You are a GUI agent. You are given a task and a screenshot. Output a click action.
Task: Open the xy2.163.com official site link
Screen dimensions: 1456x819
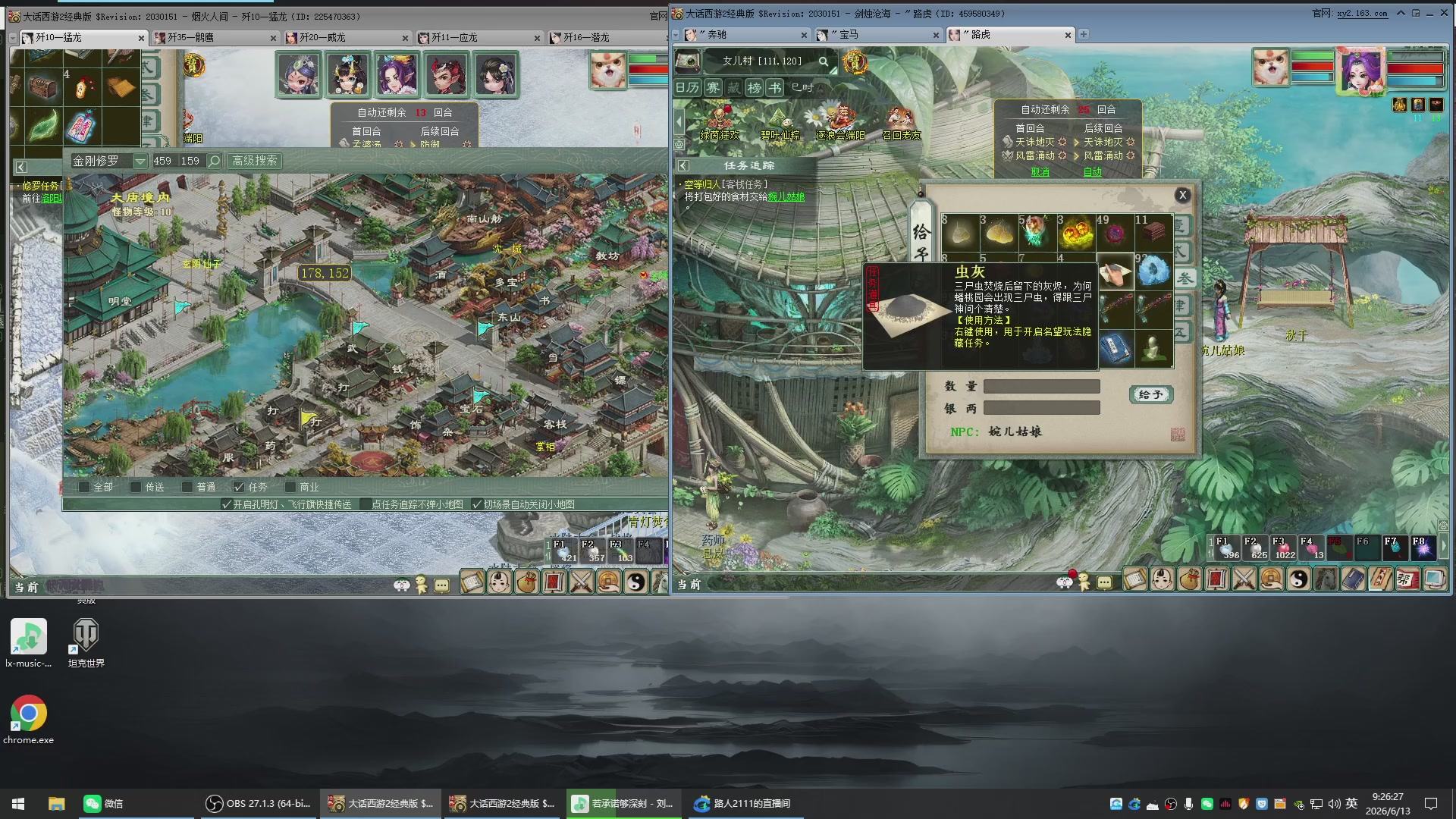(1362, 14)
